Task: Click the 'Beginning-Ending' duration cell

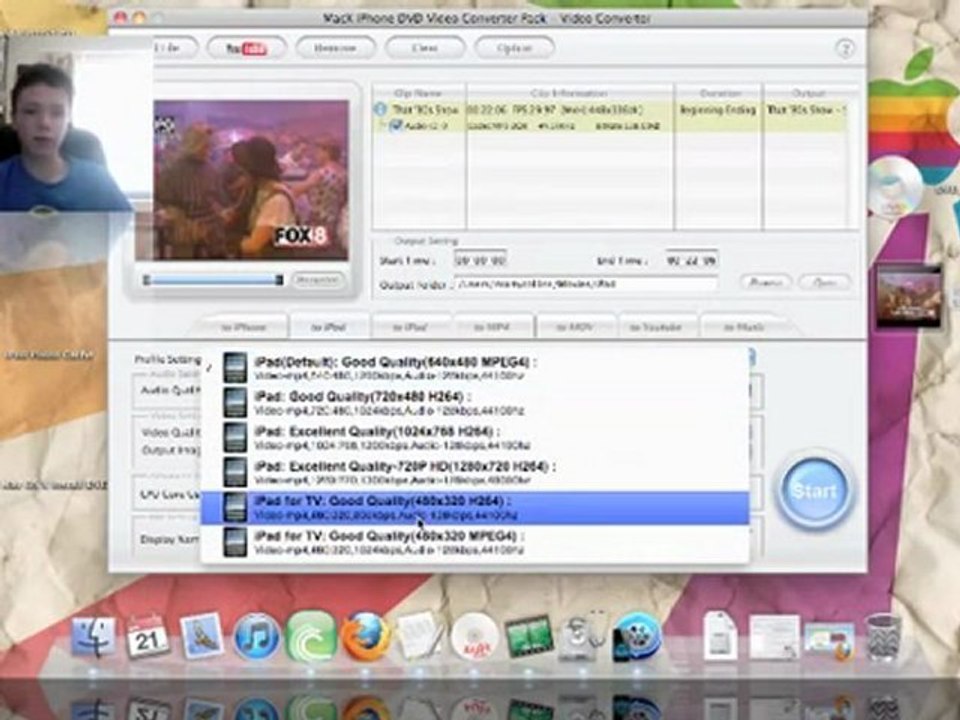Action: pos(718,110)
